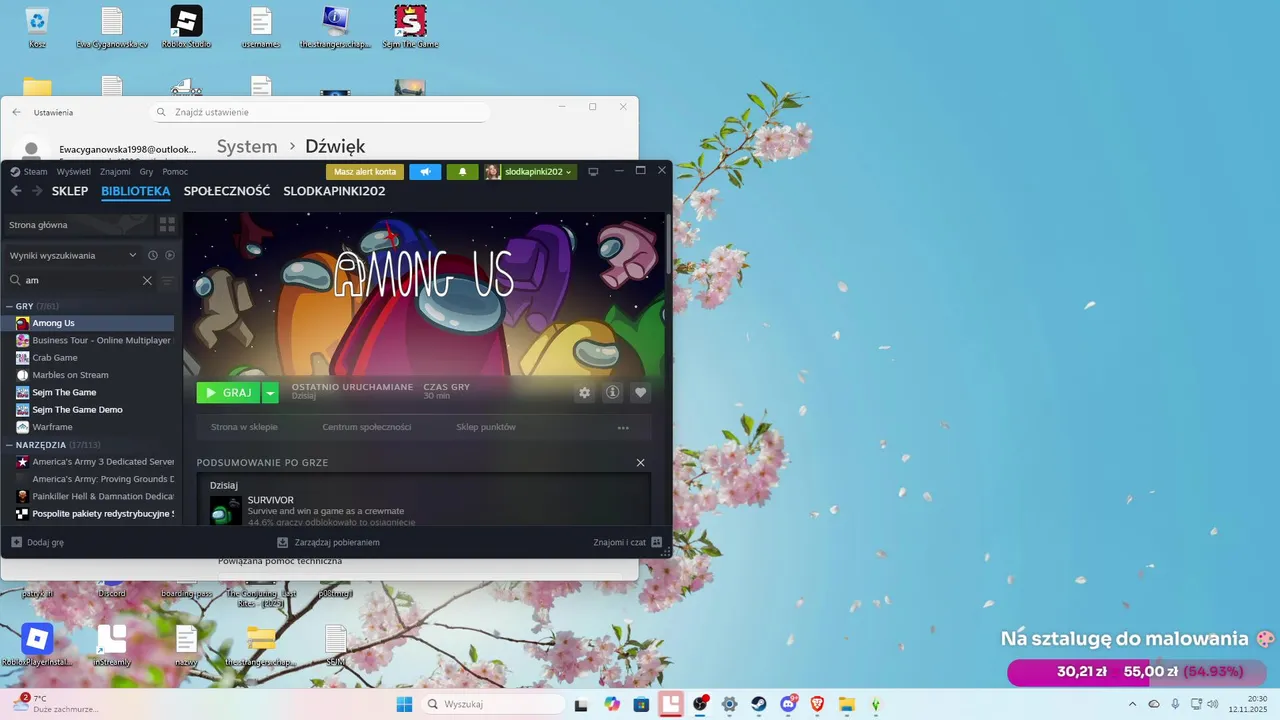This screenshot has width=1280, height=720.
Task: Go forward with Steam's forward arrow
Action: pyautogui.click(x=36, y=191)
